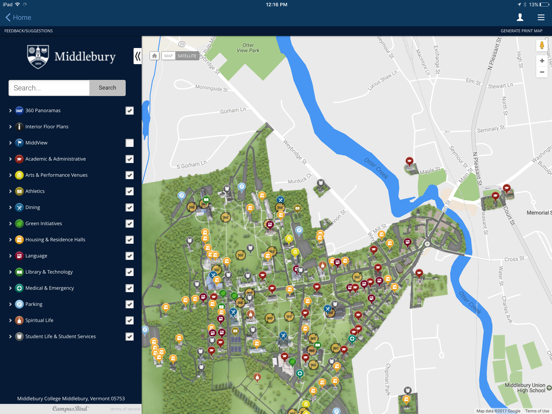Click the Search button

click(x=107, y=88)
